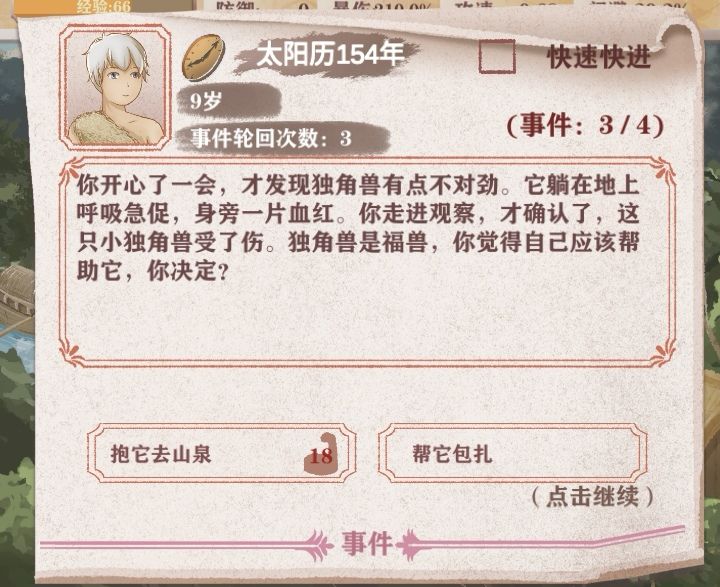The width and height of the screenshot is (720, 587).
Task: Click the white-haired character portrait
Action: tap(115, 87)
